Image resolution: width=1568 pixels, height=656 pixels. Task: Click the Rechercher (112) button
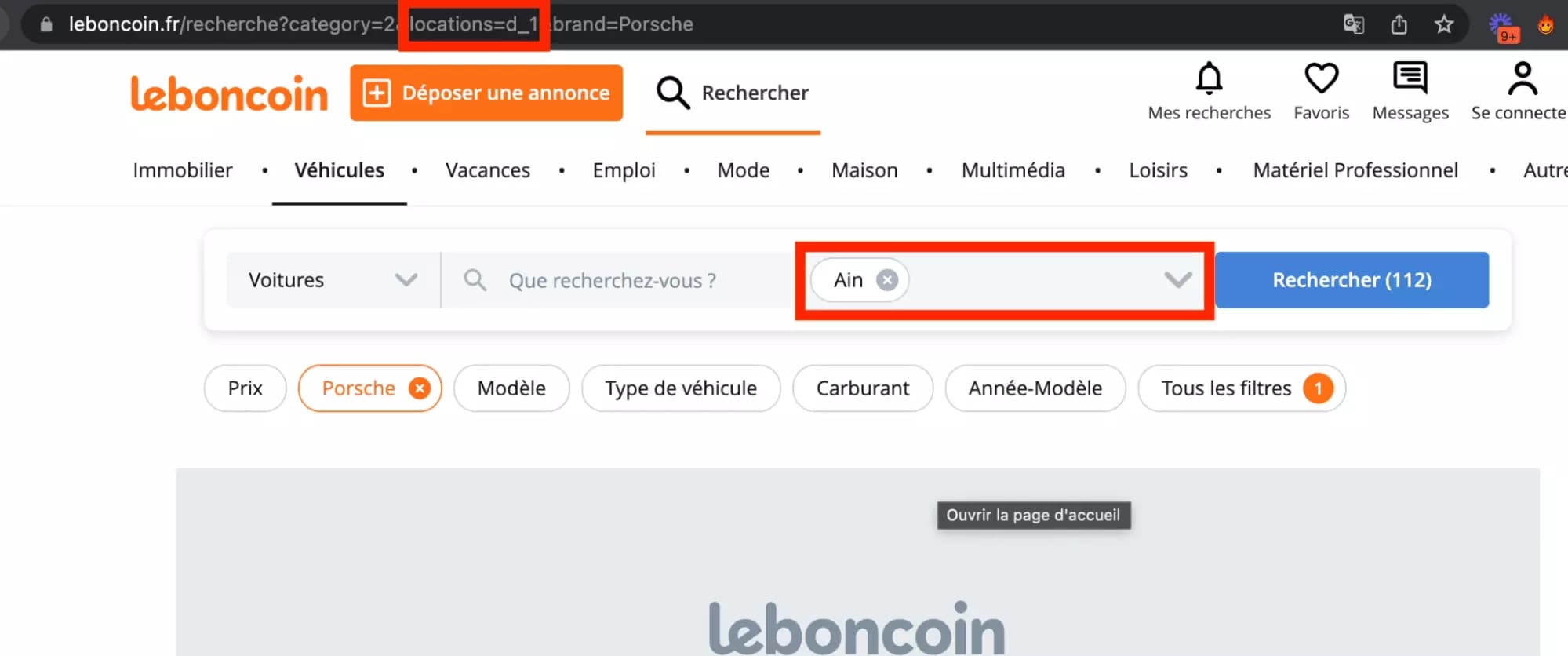[x=1351, y=279]
